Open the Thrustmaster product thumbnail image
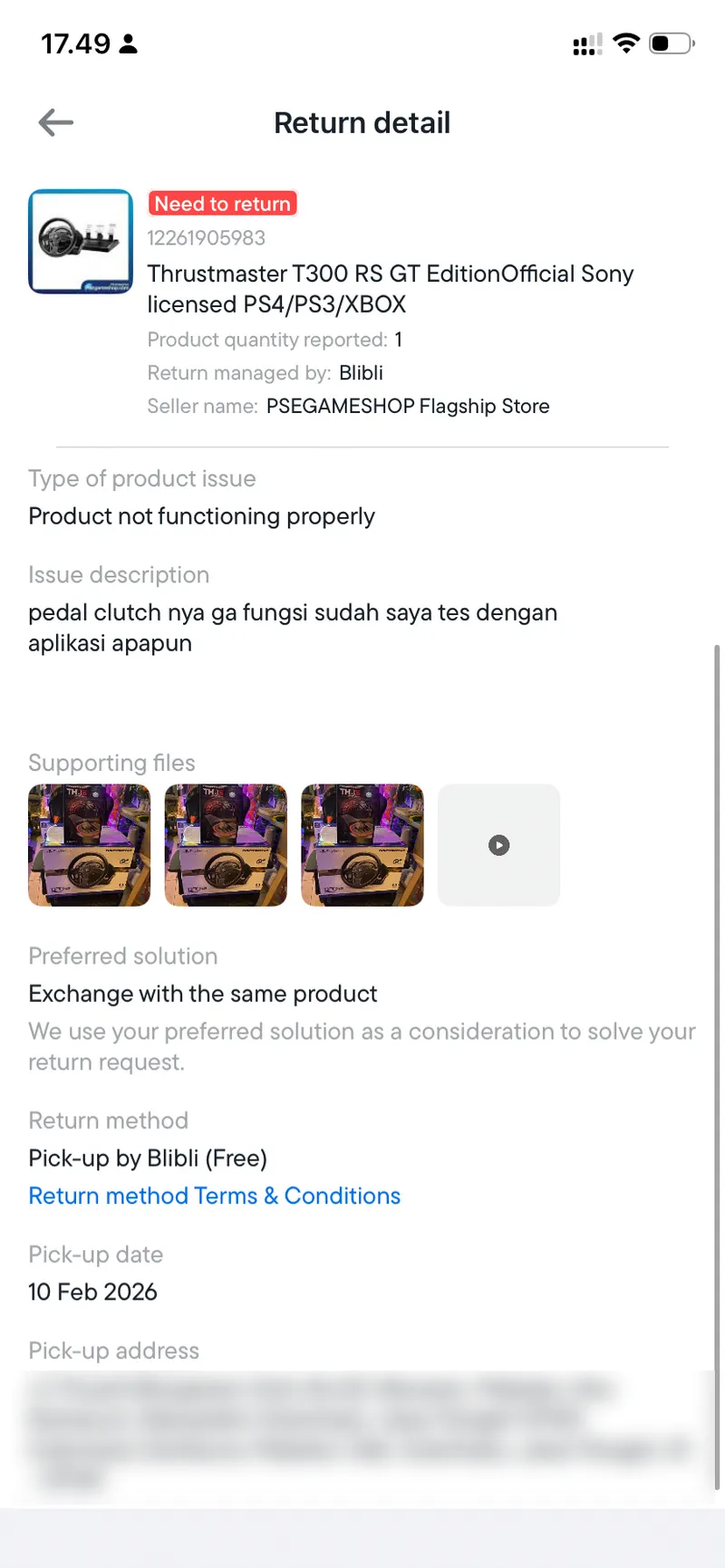 pos(81,242)
